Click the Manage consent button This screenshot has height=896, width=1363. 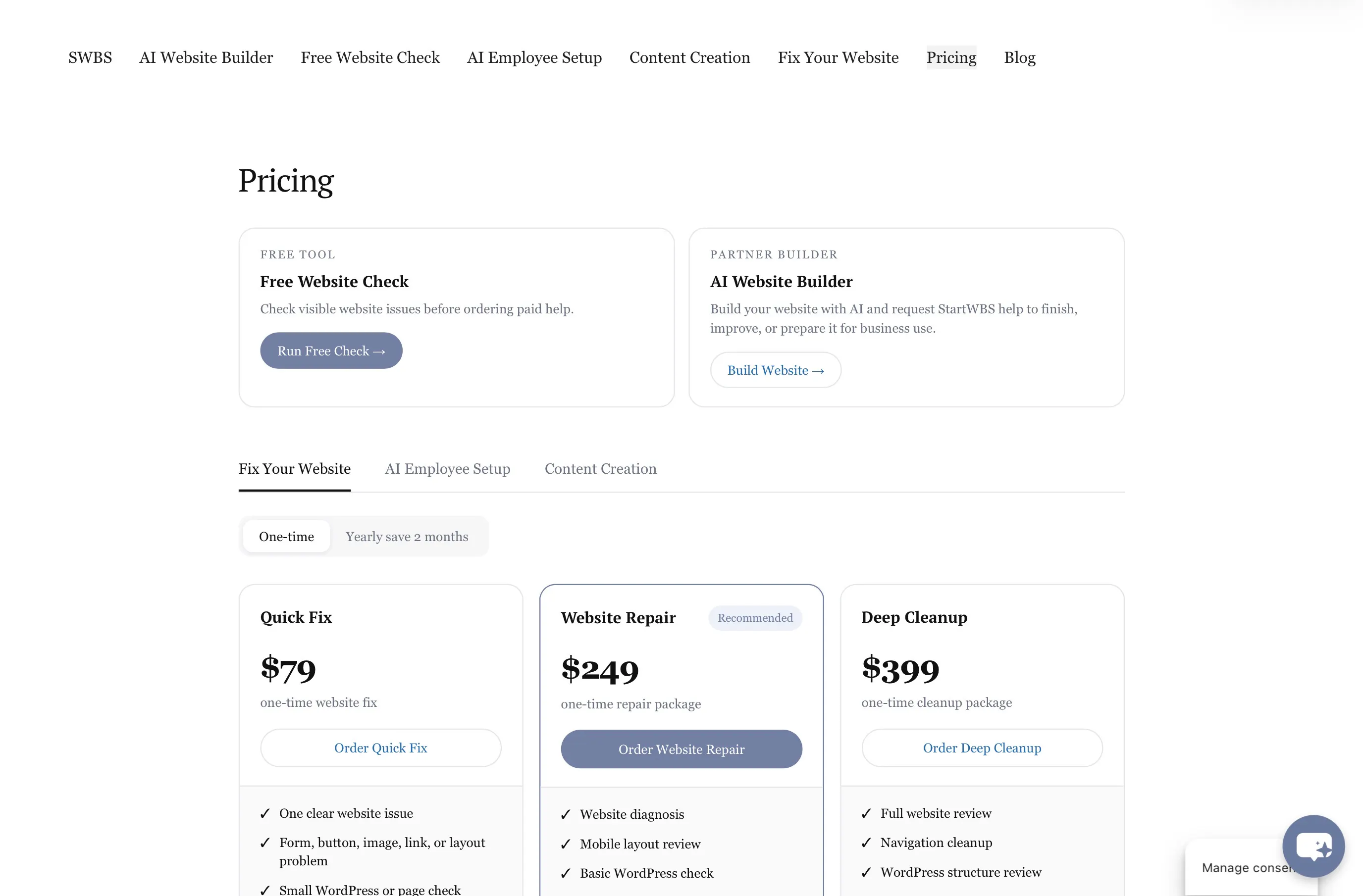[1243, 867]
